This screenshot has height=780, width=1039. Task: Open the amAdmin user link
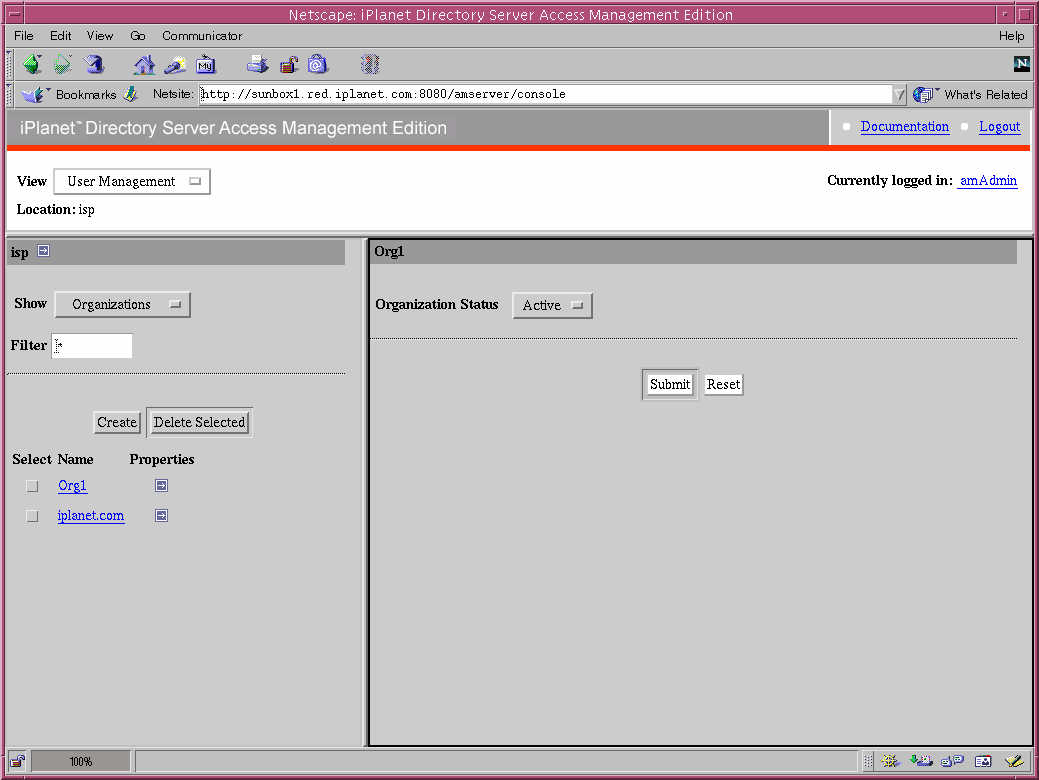[x=988, y=180]
